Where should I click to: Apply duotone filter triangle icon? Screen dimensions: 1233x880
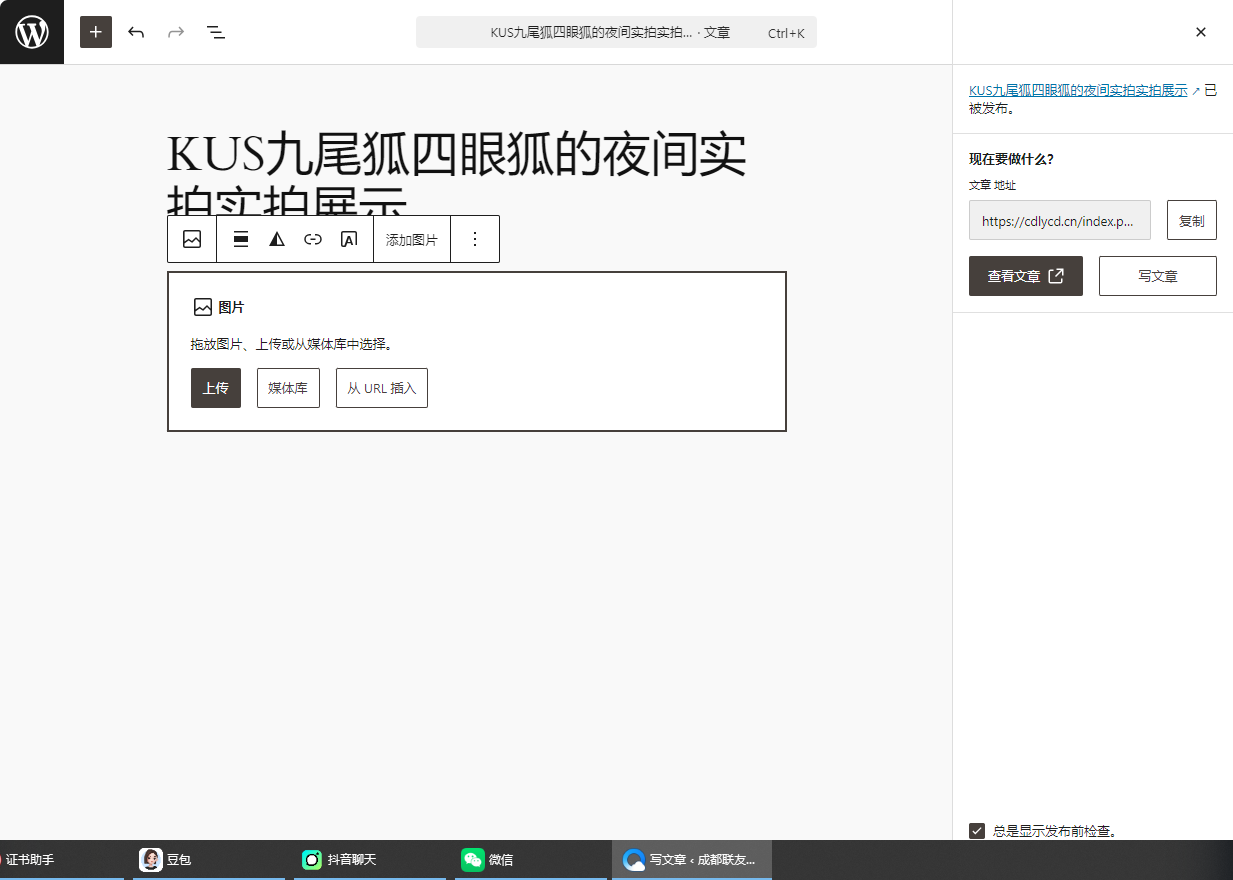click(277, 239)
